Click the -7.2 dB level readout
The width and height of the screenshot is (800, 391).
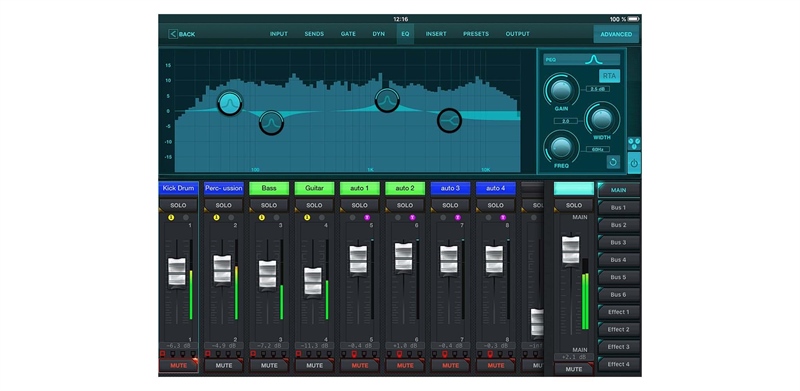[x=269, y=346]
